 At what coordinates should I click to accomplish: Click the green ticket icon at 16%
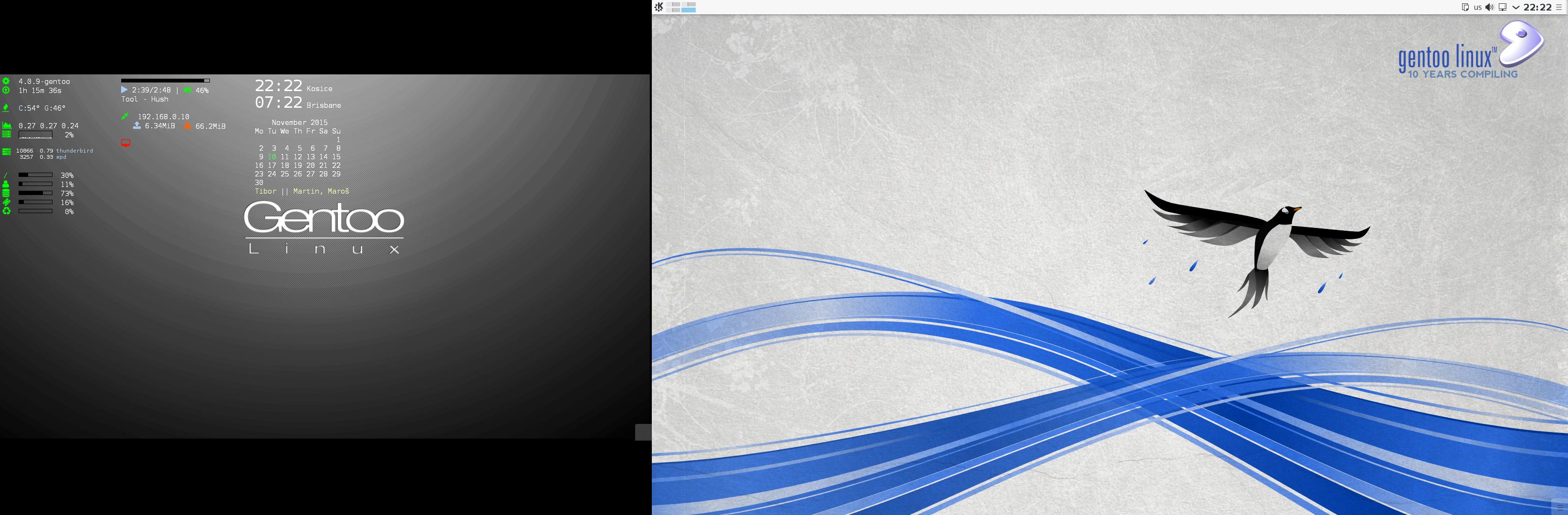coord(6,202)
